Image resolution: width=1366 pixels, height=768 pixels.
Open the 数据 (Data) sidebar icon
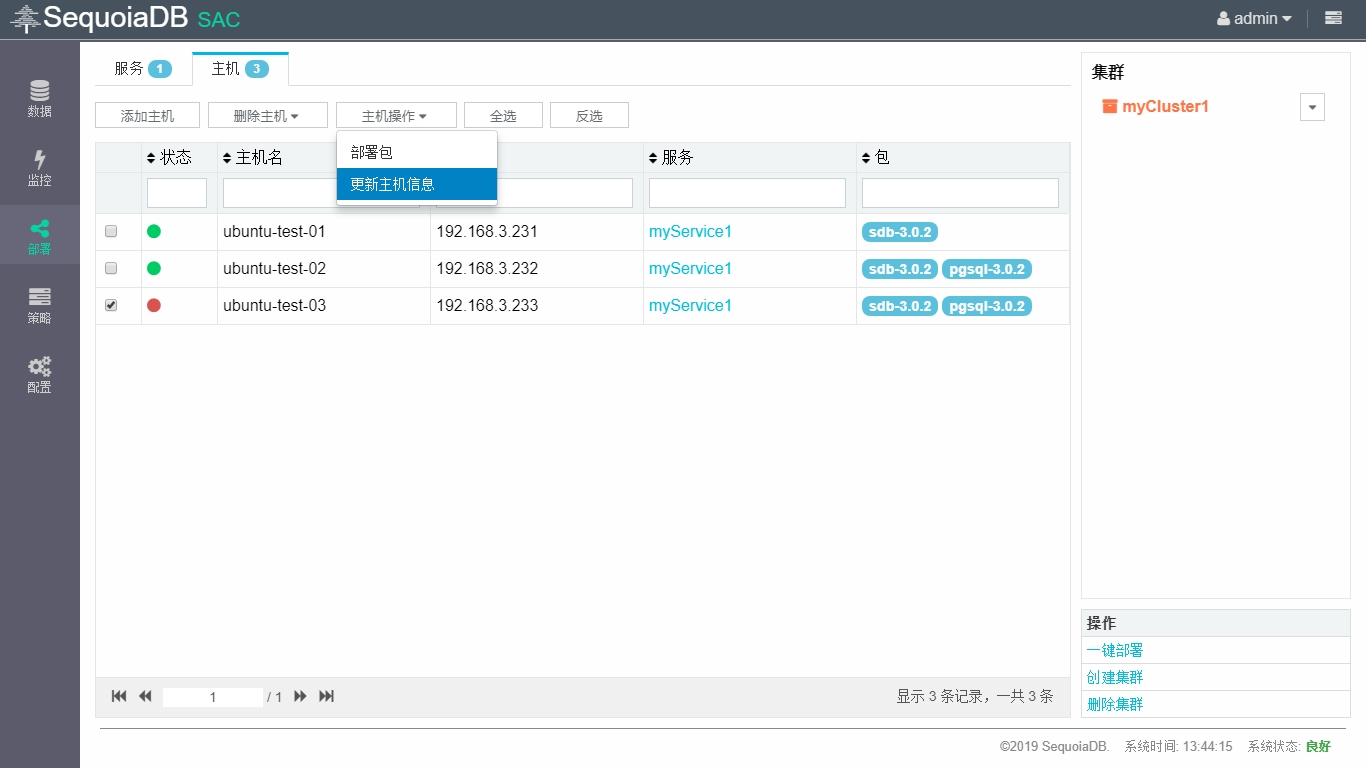(x=39, y=98)
